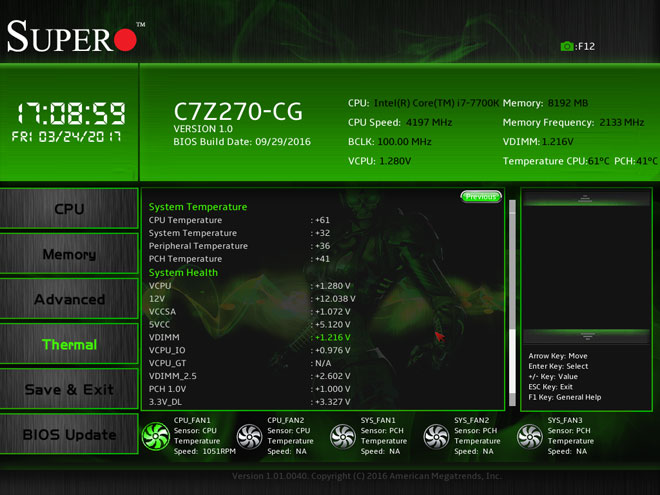The image size is (660, 495).
Task: Click the Memory 8192 MB value
Action: 568,103
